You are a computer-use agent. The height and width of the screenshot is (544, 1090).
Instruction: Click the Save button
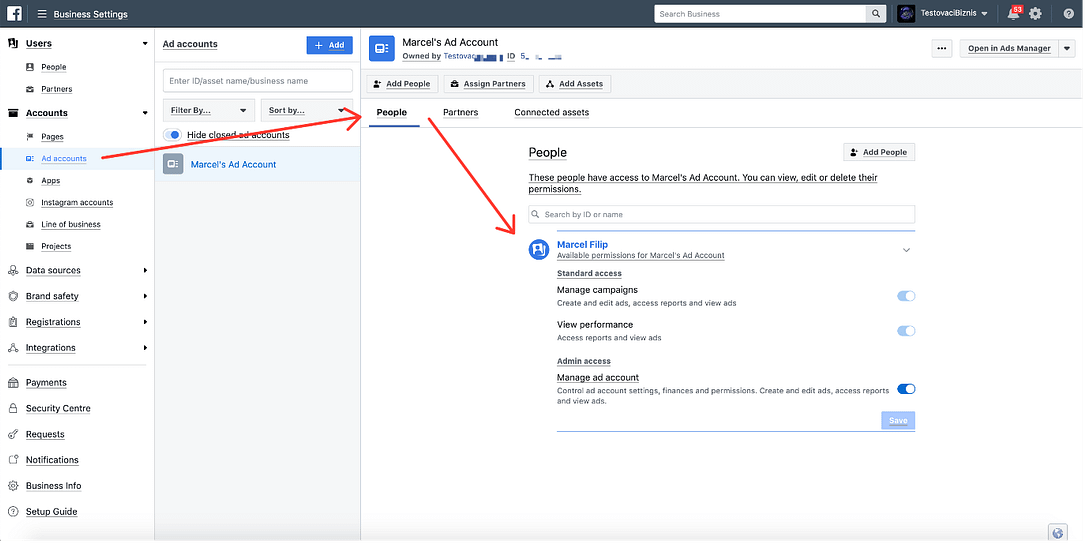898,420
